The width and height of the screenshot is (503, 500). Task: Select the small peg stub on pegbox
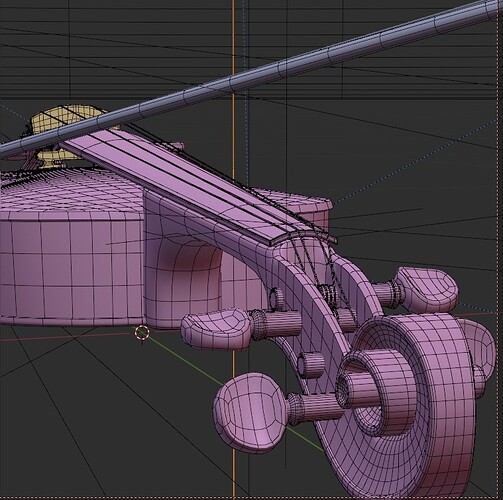310,365
